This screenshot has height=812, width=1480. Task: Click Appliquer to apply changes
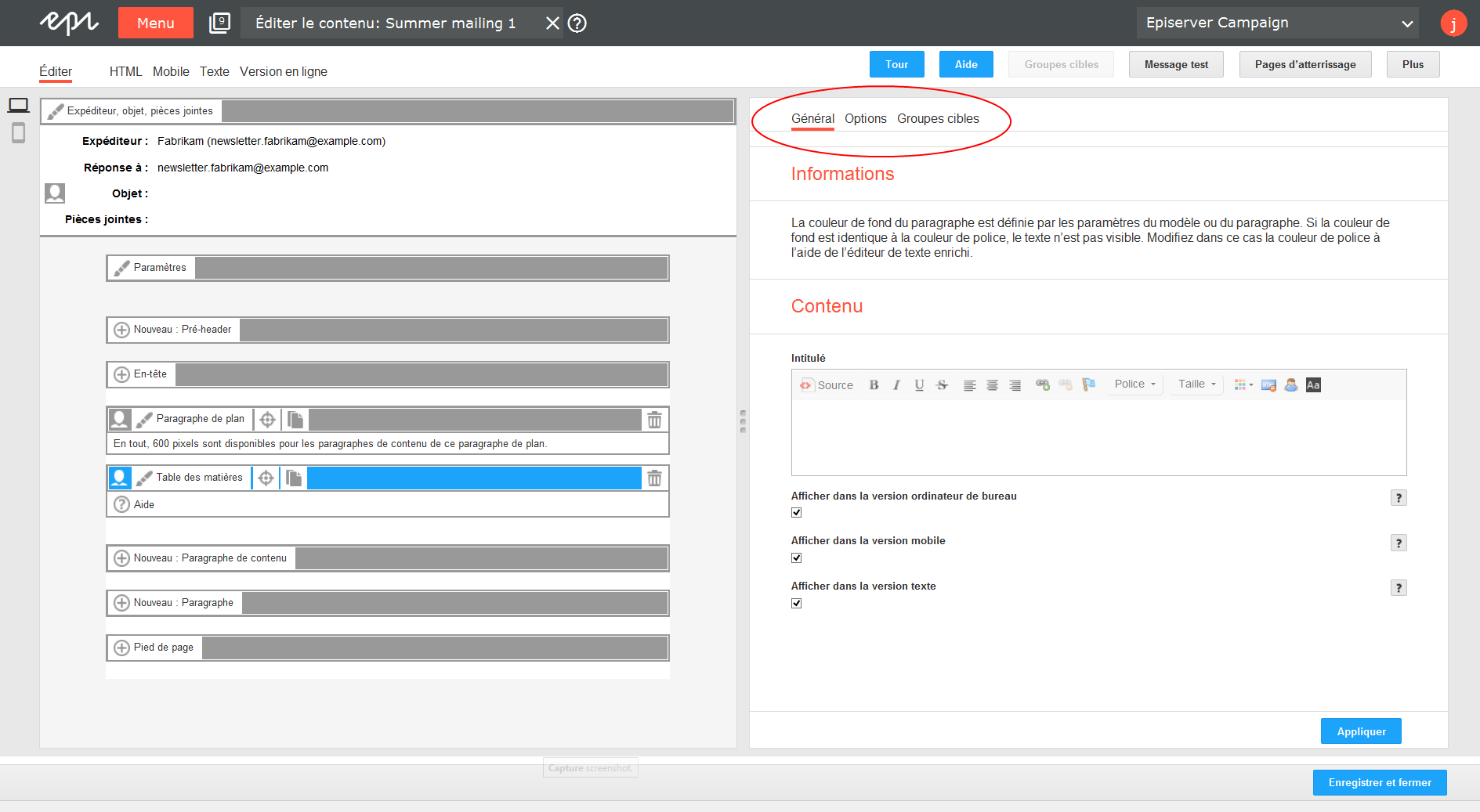(x=1361, y=731)
